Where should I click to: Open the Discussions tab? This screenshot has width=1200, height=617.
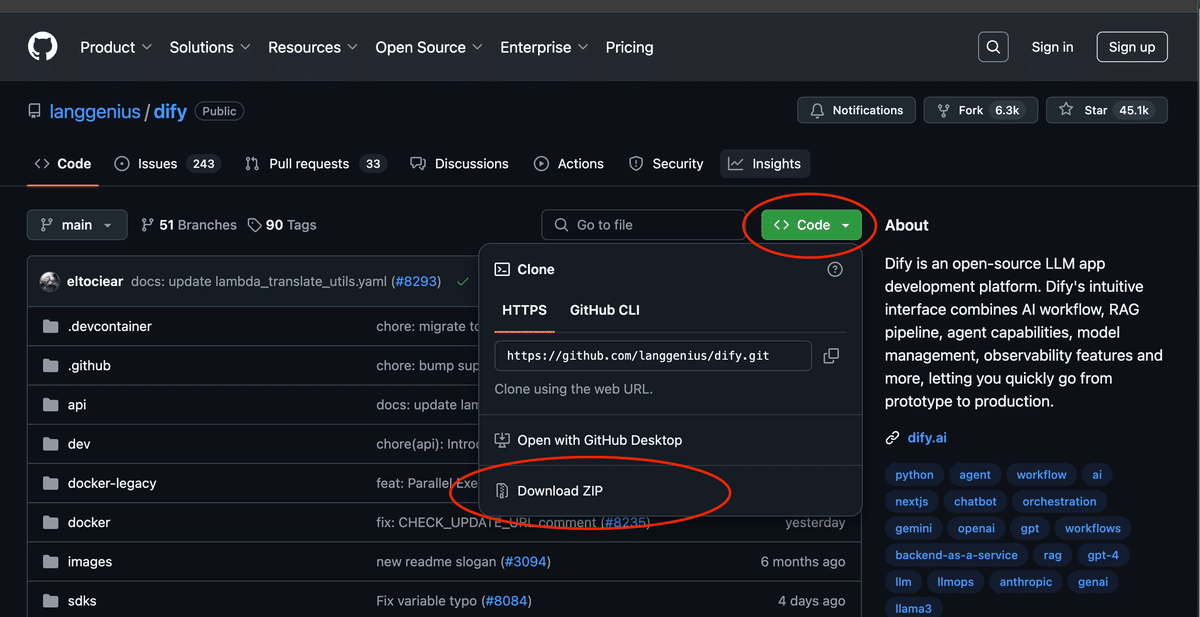tap(460, 164)
